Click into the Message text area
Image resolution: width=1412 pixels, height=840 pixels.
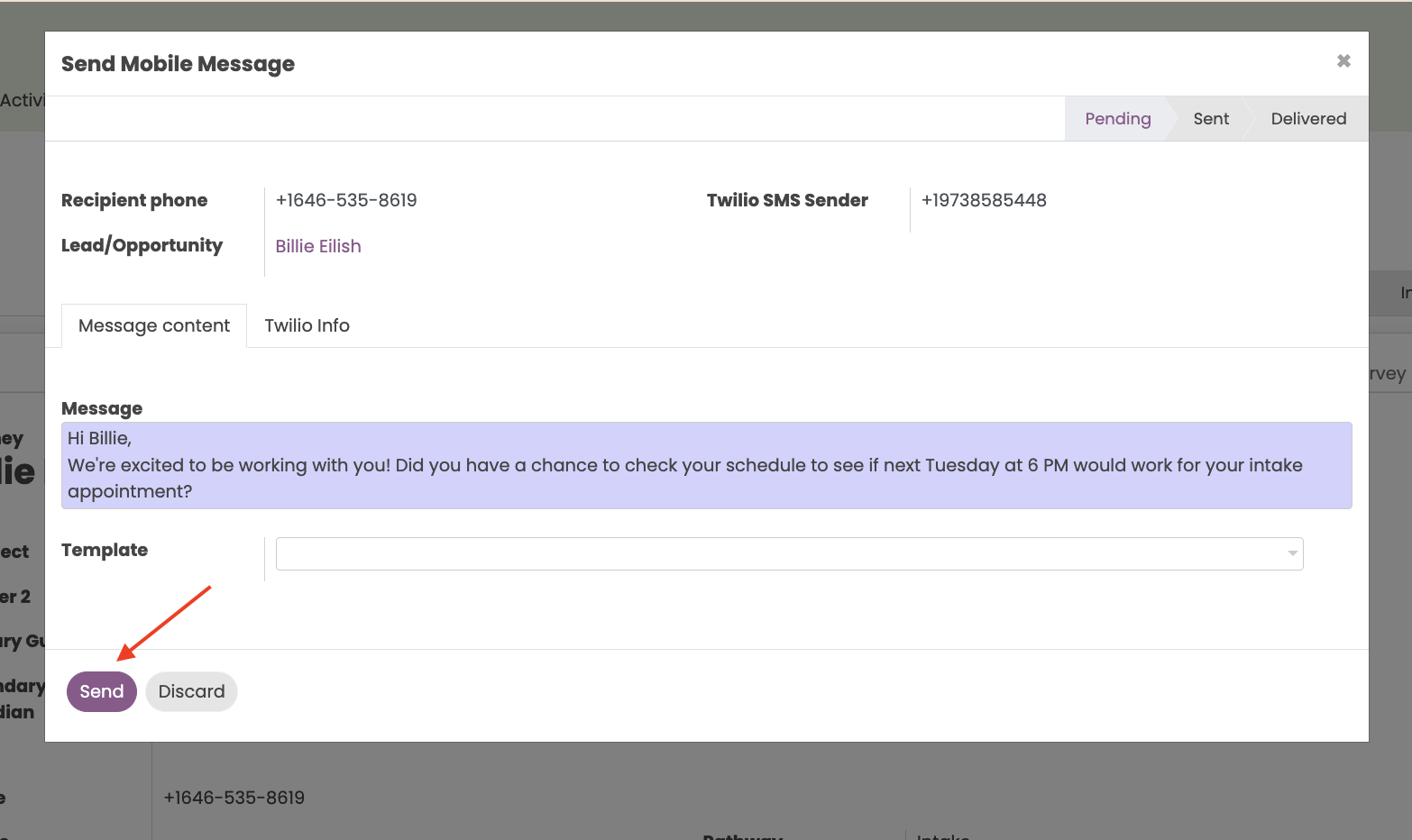pyautogui.click(x=707, y=465)
